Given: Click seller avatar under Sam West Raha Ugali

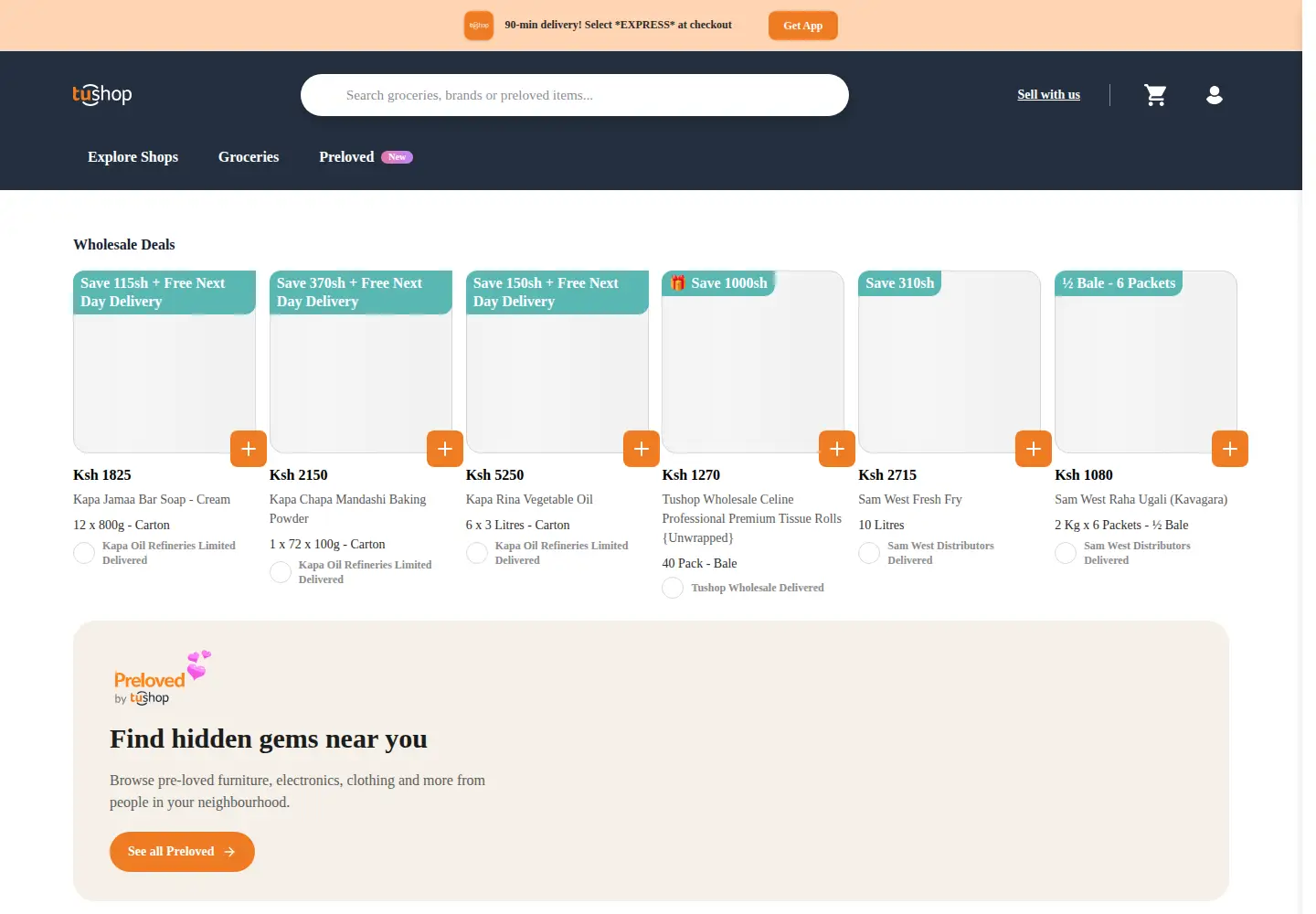Looking at the screenshot, I should (1066, 553).
